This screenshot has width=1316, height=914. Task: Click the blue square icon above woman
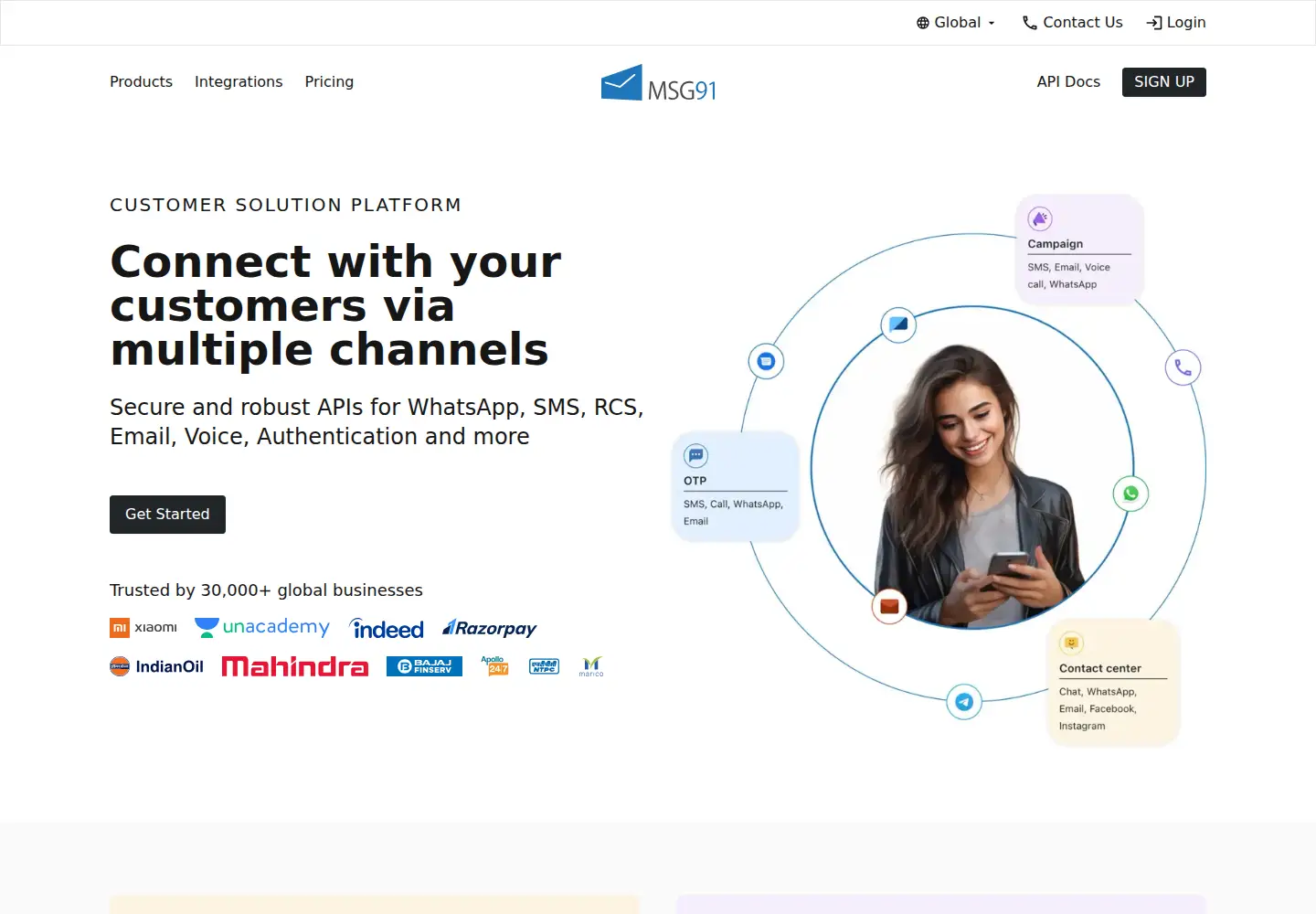click(898, 324)
